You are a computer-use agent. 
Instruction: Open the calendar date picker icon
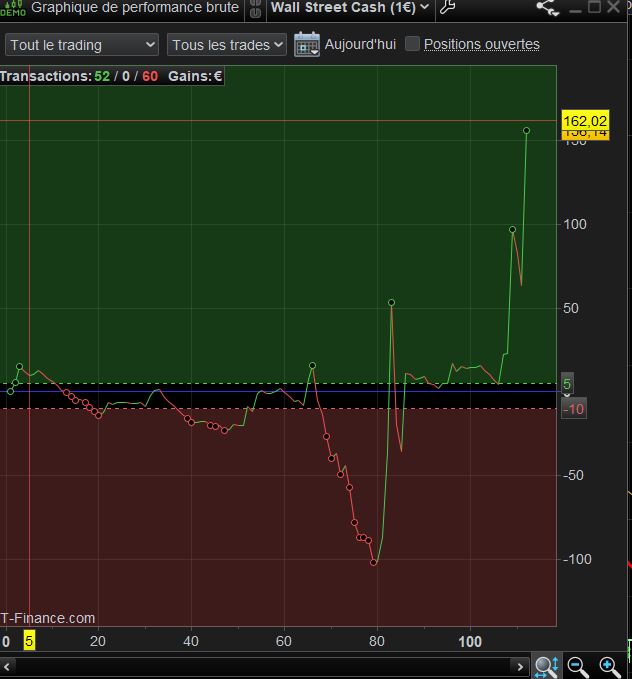coord(307,44)
